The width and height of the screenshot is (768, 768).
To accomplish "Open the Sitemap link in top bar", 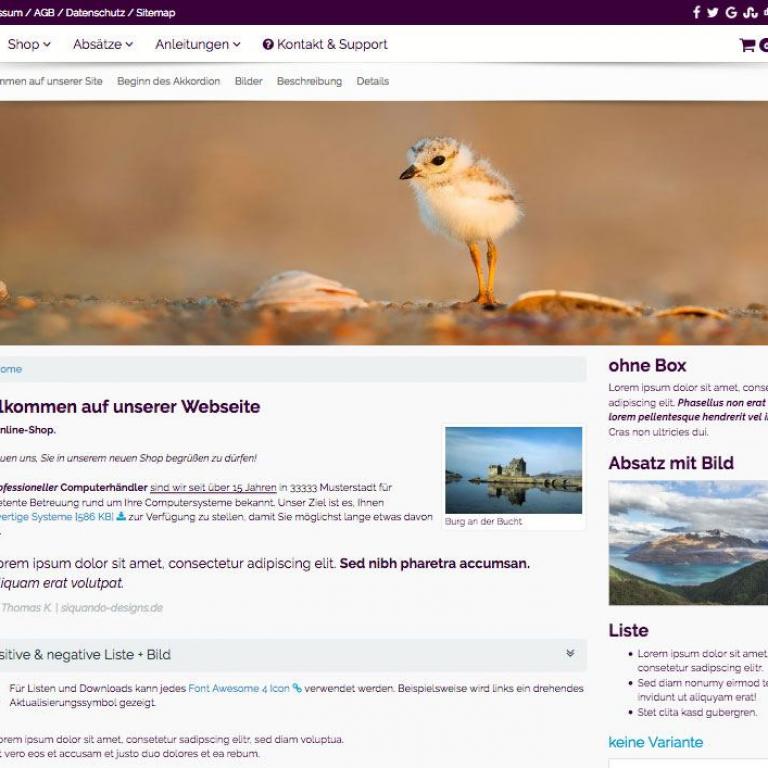I will (x=156, y=13).
